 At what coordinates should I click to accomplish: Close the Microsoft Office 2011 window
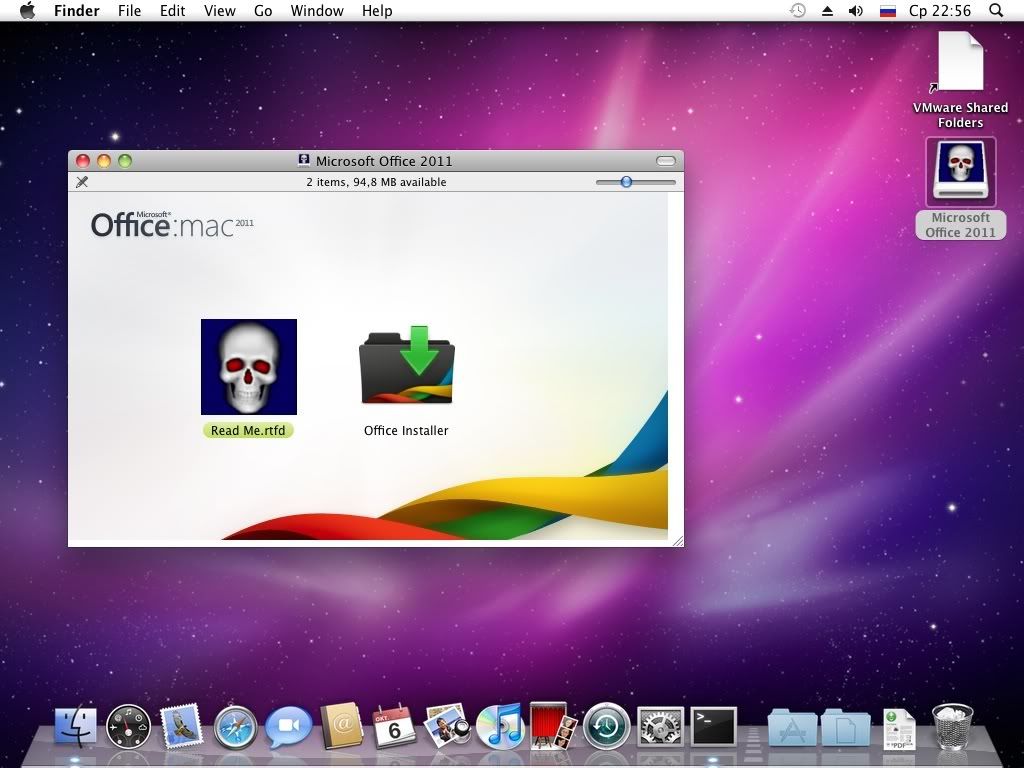83,161
